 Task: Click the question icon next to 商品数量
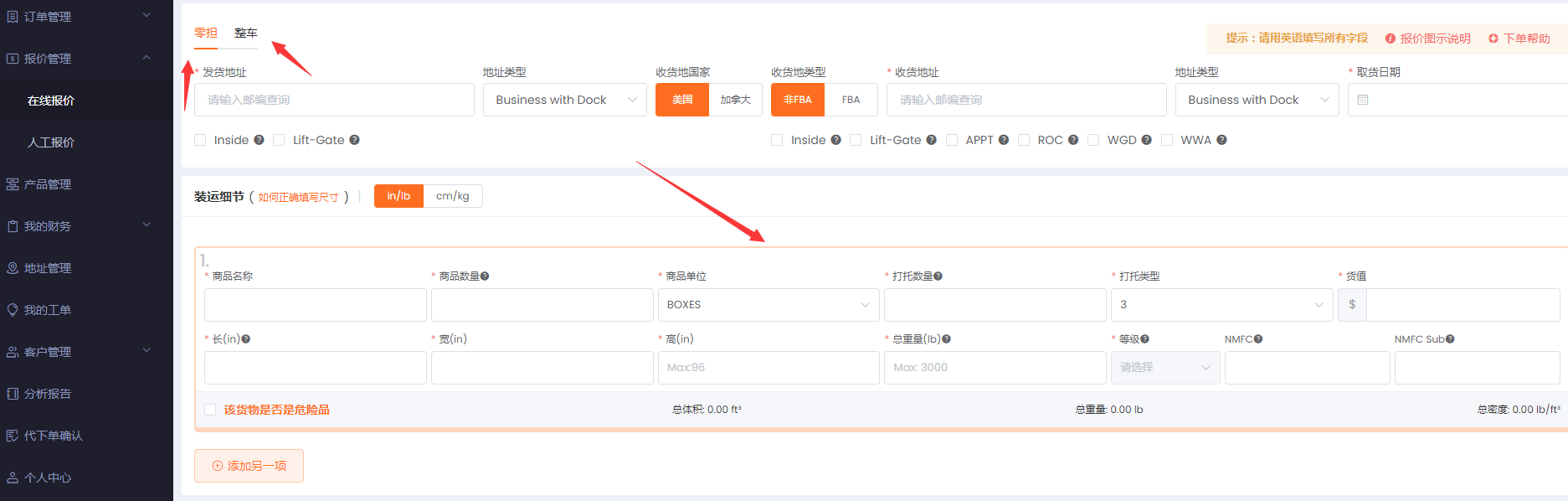485,276
